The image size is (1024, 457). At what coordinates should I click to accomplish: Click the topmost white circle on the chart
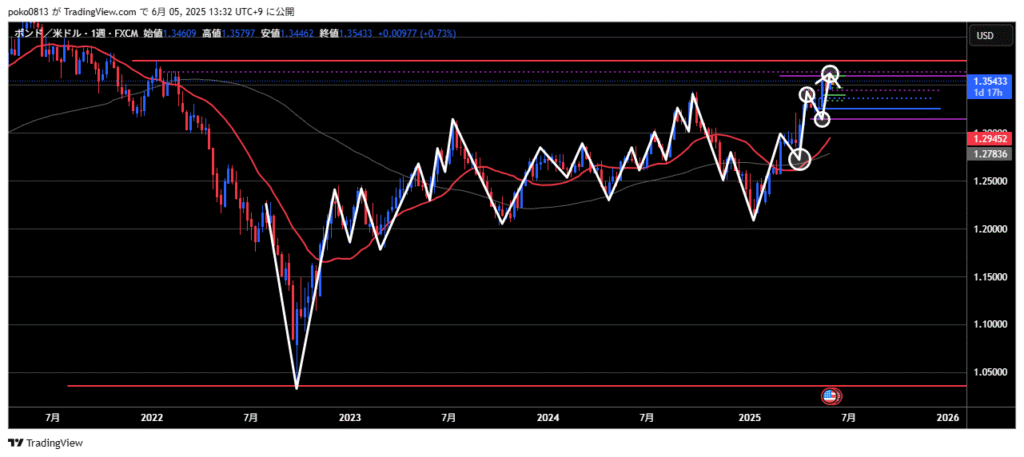(830, 74)
